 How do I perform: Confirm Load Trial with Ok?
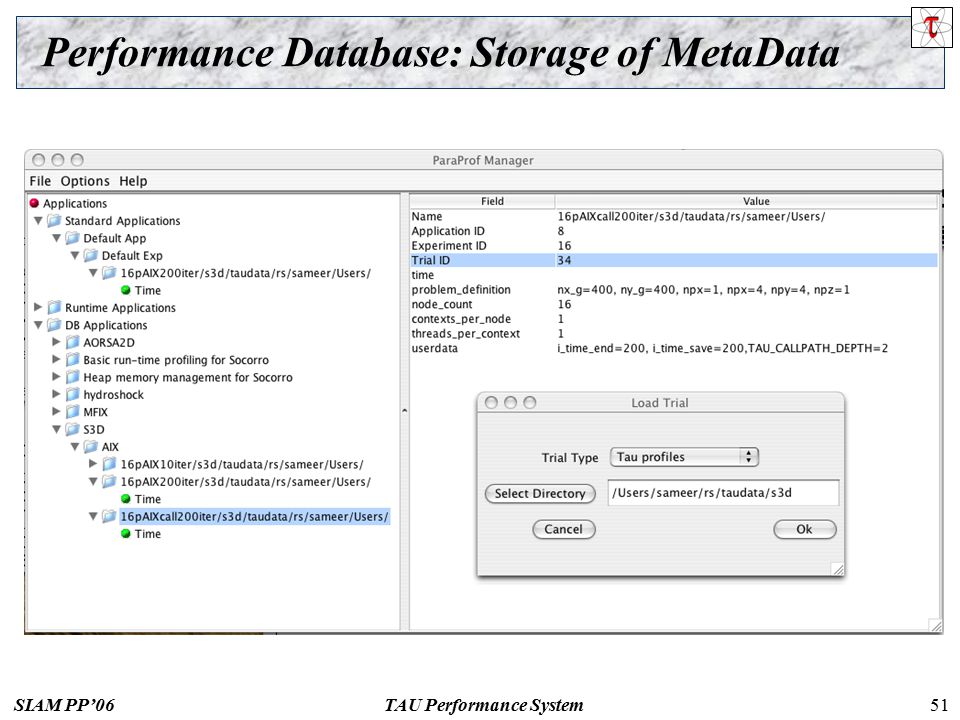(804, 529)
